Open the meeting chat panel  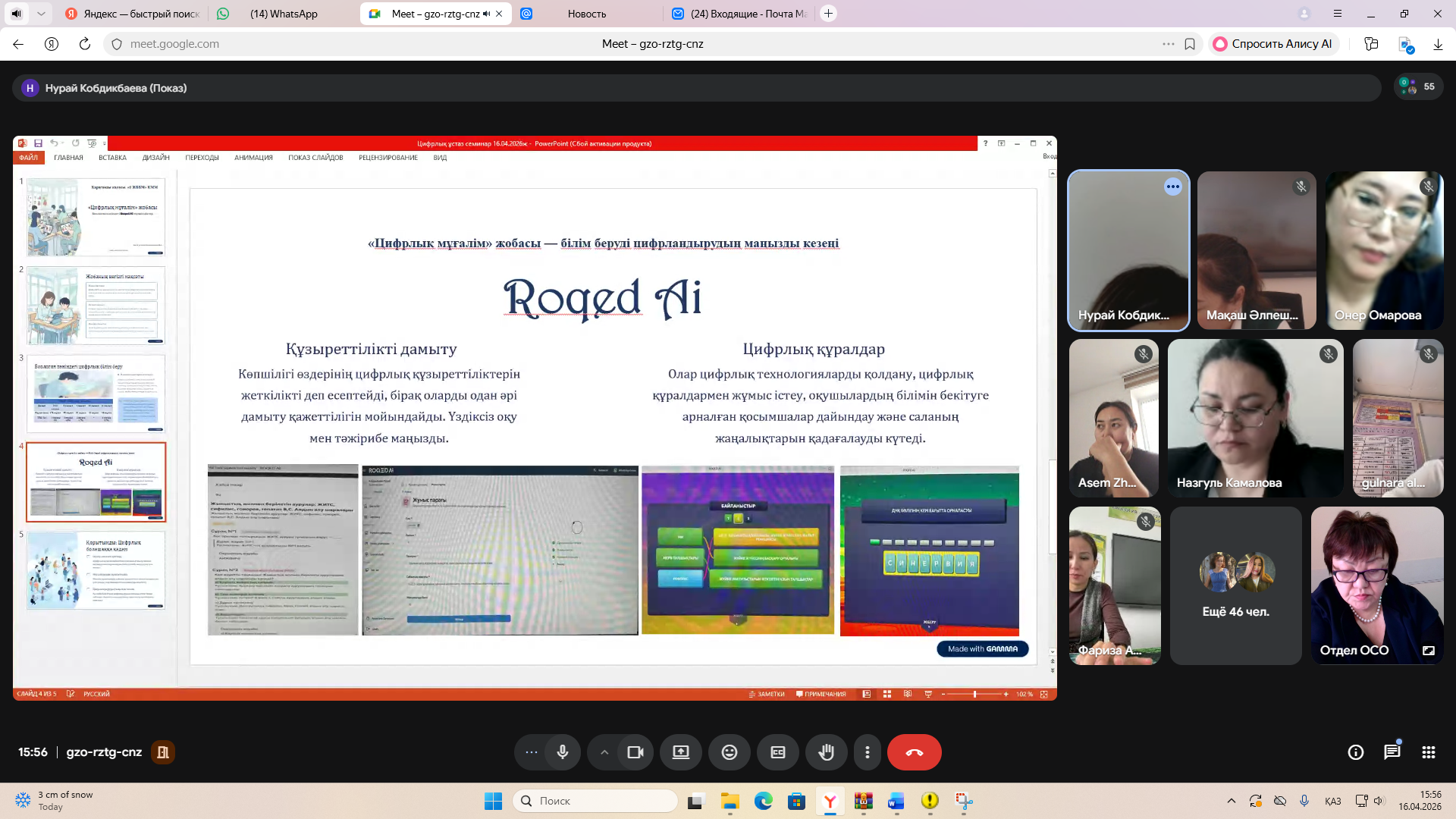point(1392,752)
